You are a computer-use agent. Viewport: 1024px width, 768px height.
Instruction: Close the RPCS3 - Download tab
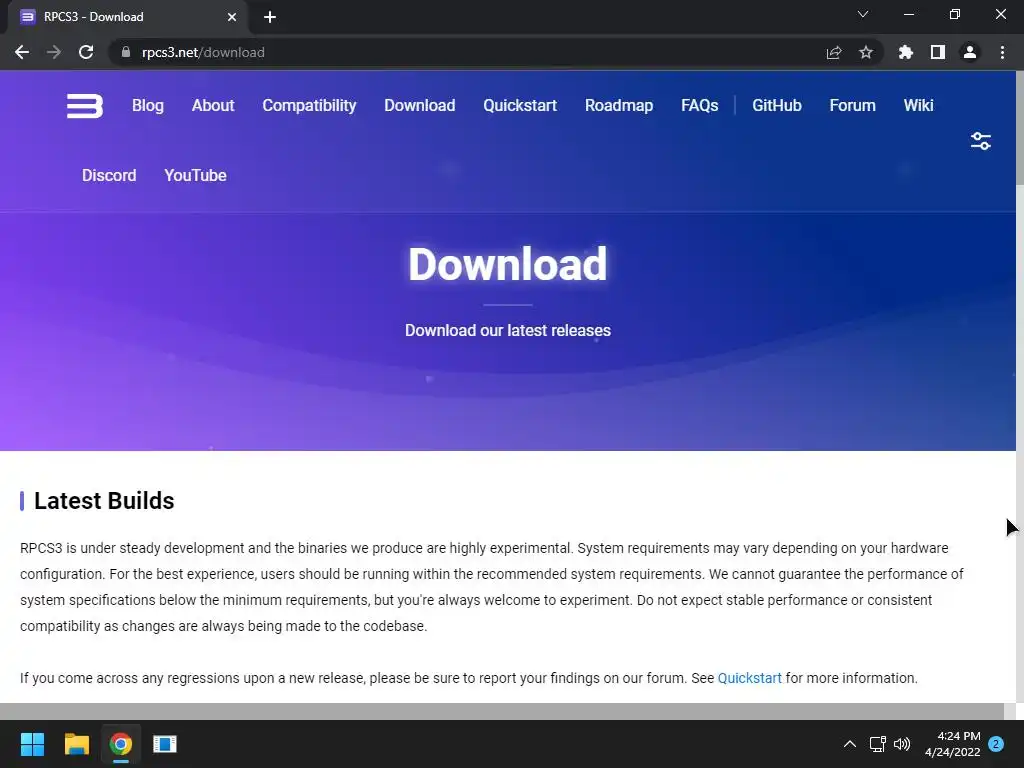(232, 17)
